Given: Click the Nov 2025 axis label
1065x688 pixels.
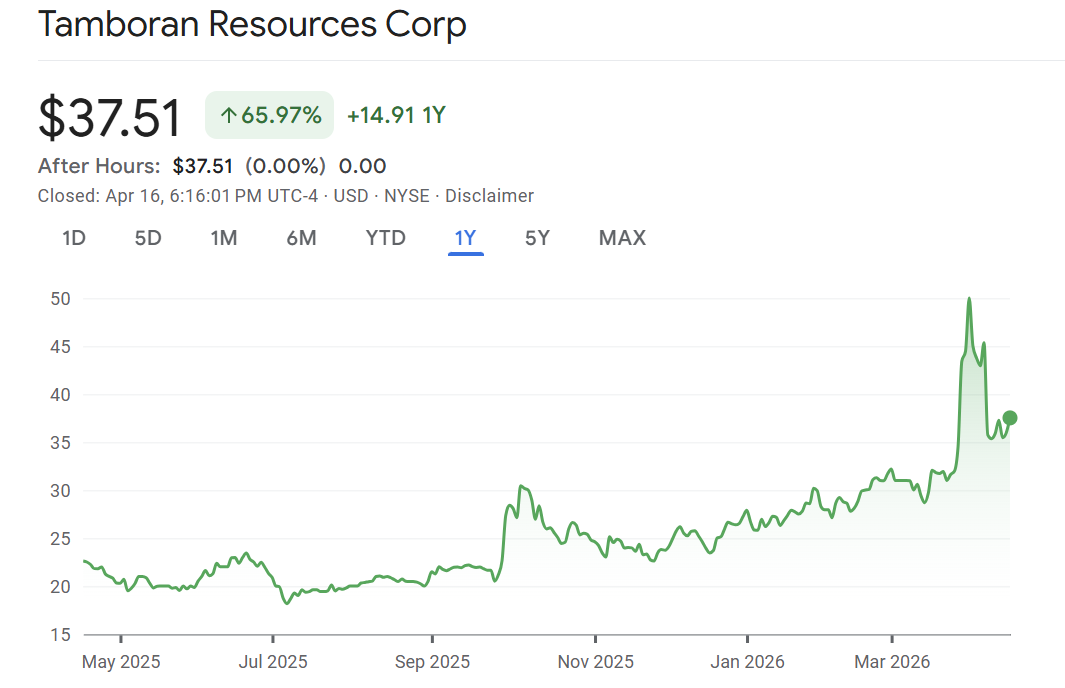Looking at the screenshot, I should [595, 662].
